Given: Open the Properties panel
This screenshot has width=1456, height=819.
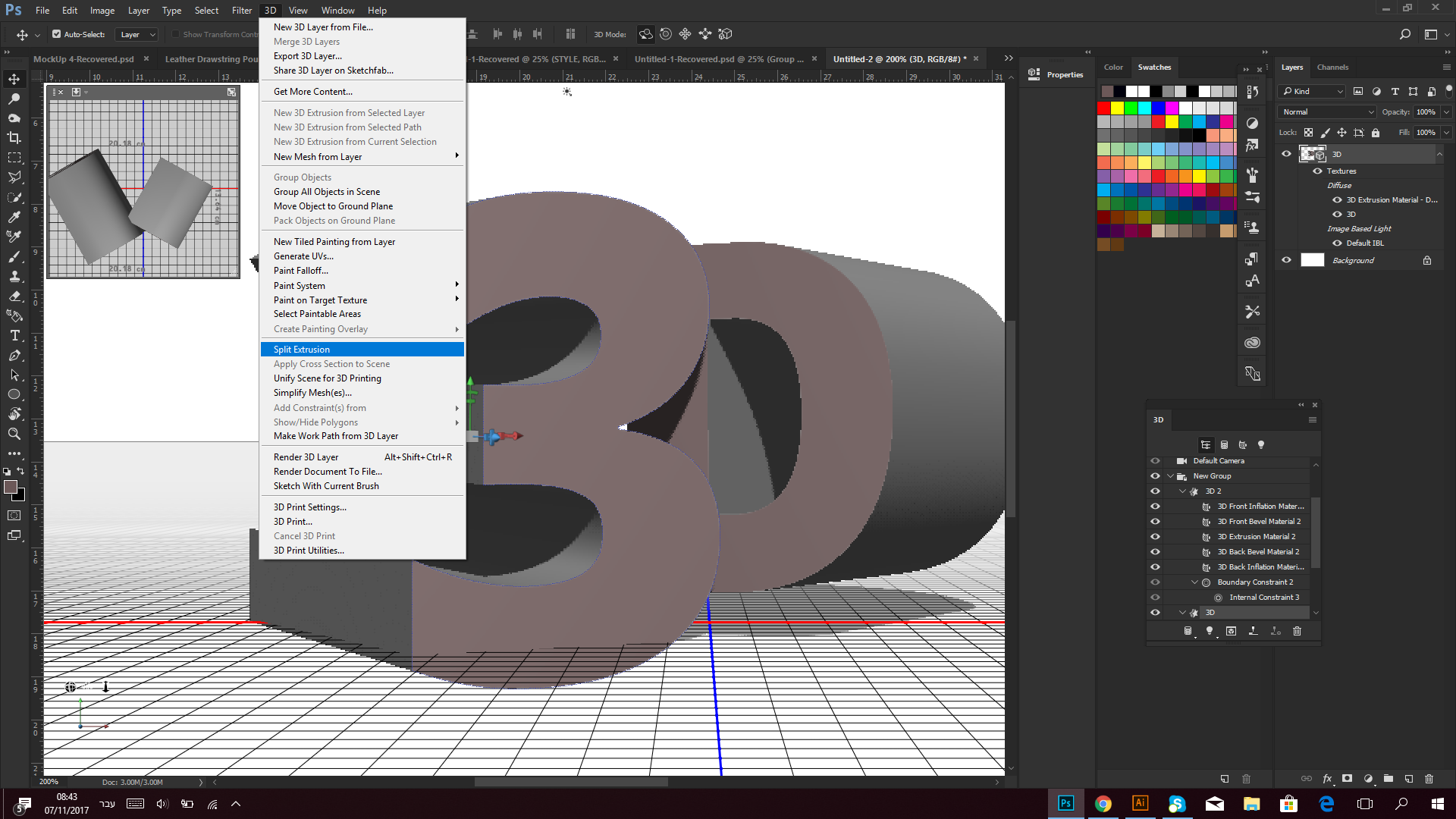Looking at the screenshot, I should pyautogui.click(x=1055, y=74).
